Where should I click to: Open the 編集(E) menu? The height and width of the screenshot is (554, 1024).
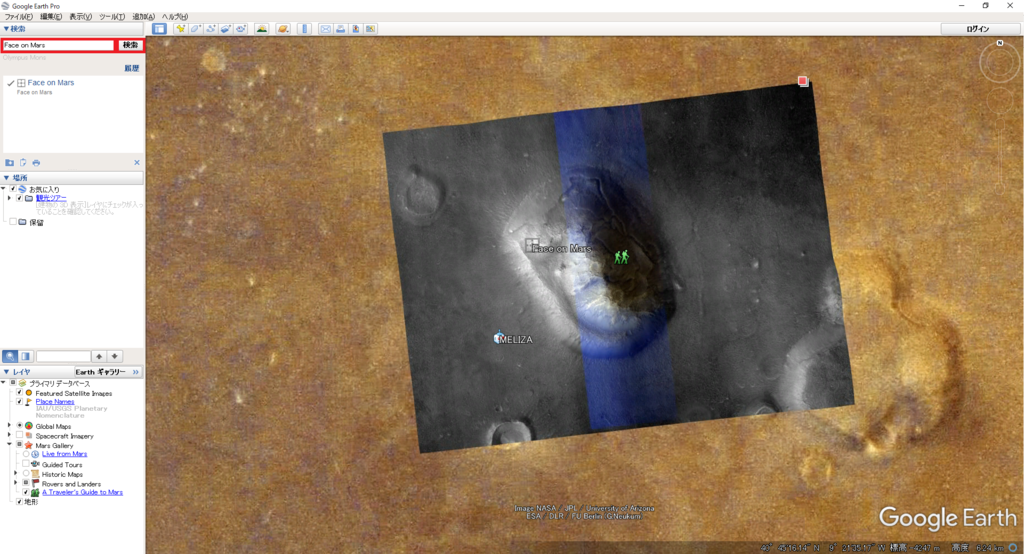tap(51, 16)
